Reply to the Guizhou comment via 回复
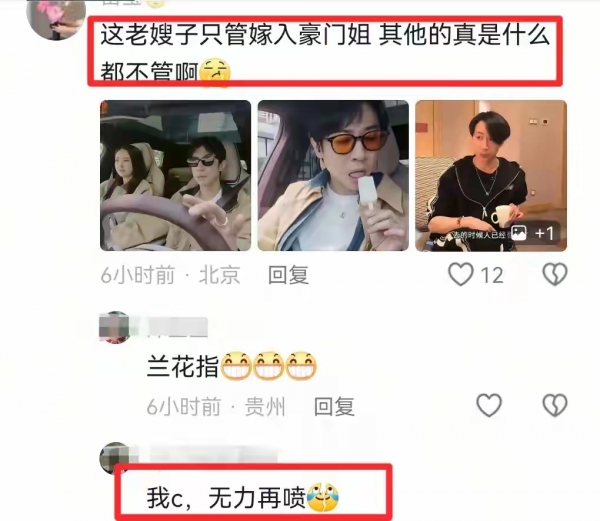 point(334,406)
